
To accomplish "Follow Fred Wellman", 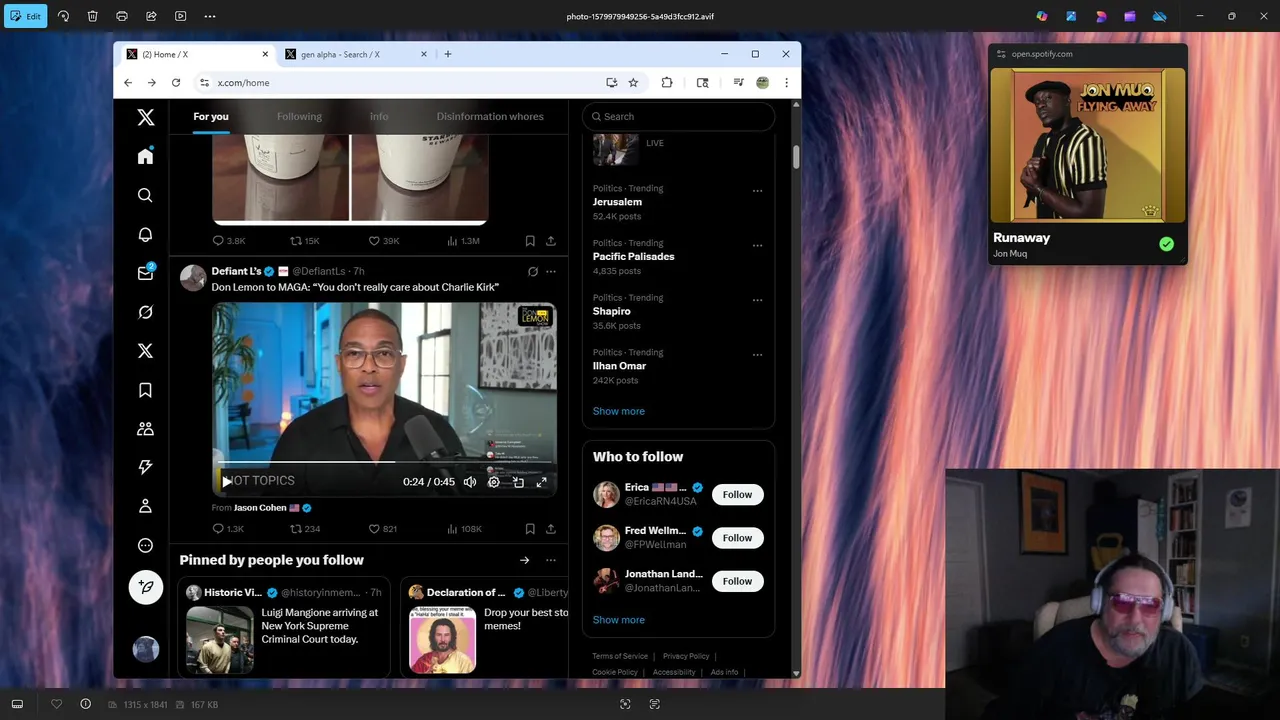I will coord(737,538).
